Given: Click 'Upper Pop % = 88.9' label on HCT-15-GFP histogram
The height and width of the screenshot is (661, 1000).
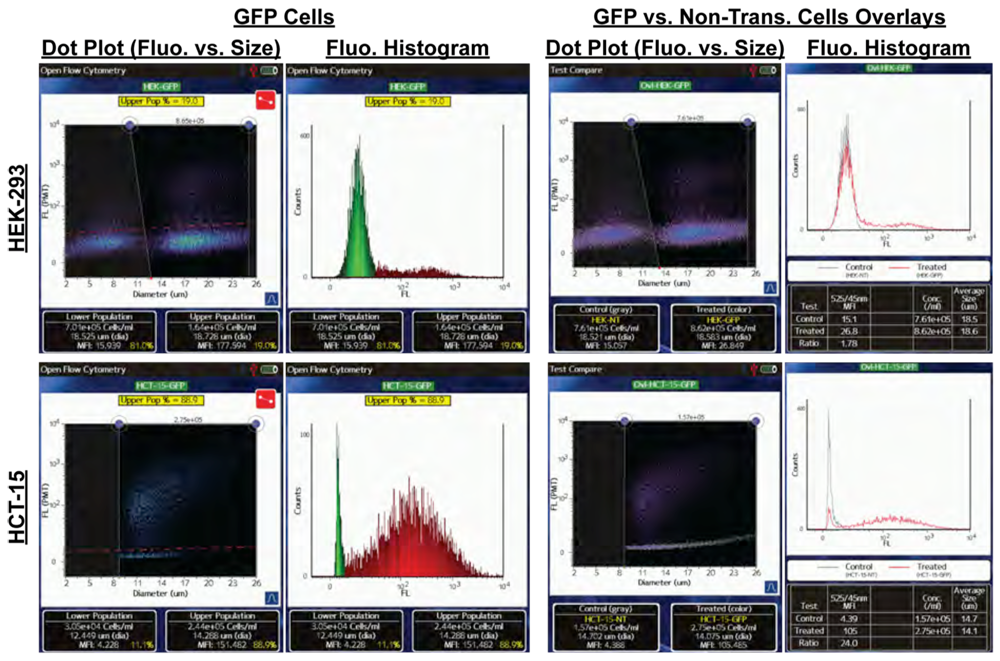Looking at the screenshot, I should [408, 400].
